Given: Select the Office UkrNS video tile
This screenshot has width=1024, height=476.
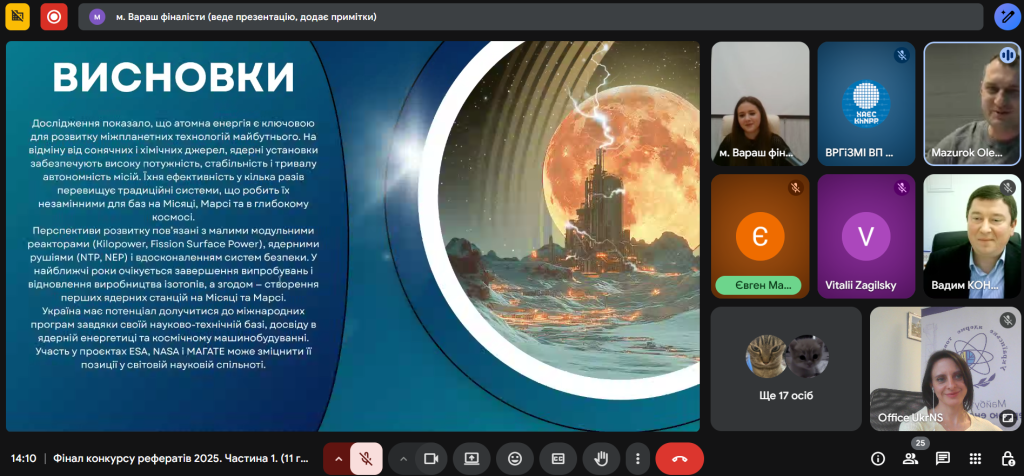Looking at the screenshot, I should pyautogui.click(x=944, y=368).
